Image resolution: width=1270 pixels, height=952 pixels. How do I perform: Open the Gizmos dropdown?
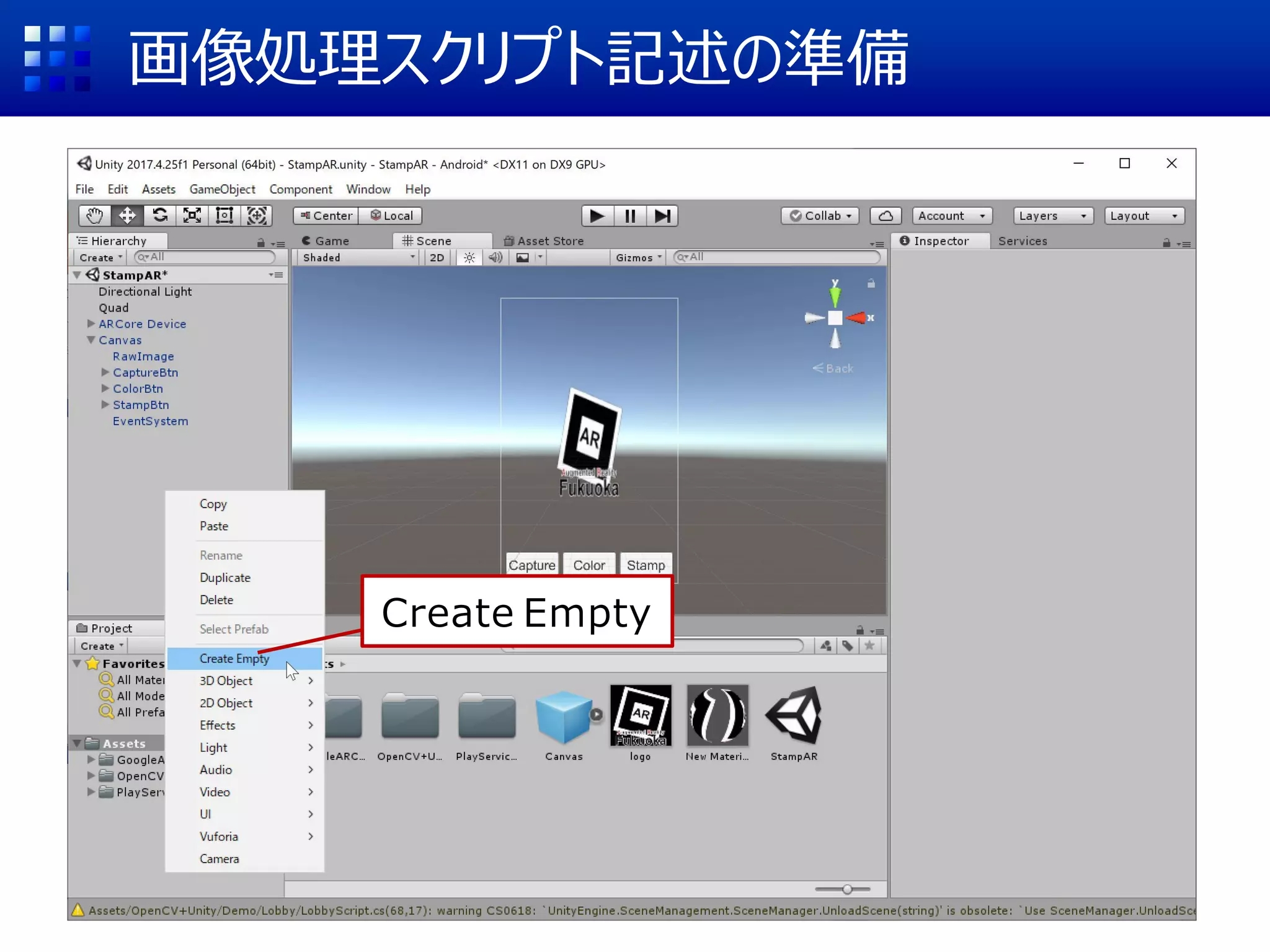coord(639,258)
